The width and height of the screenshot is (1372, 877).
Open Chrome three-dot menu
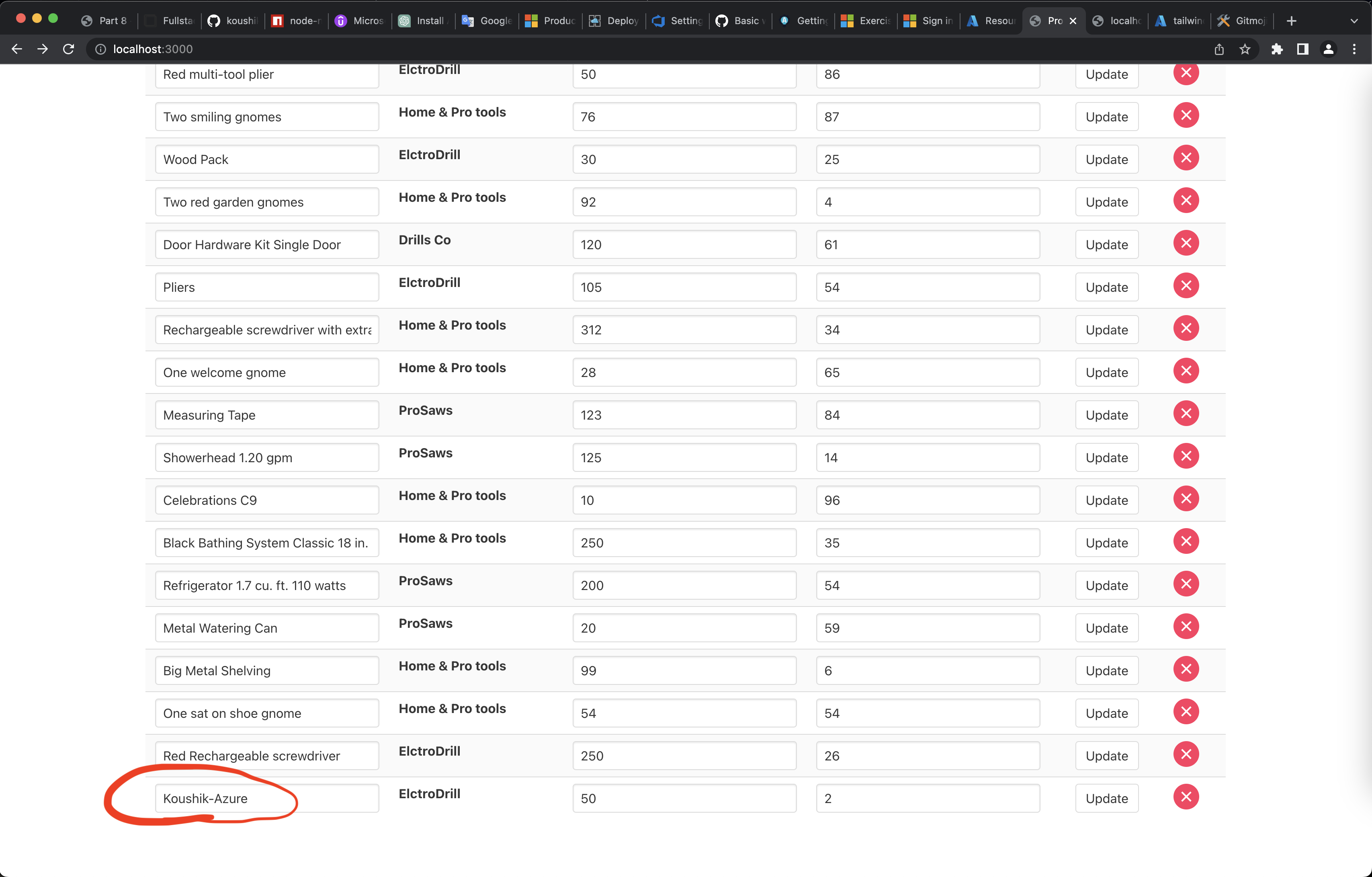pos(1354,49)
